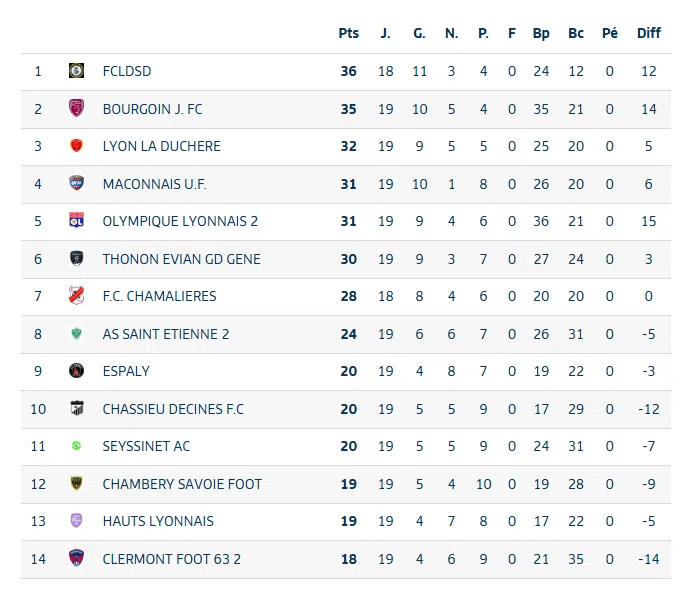Click the Clermont Foot 63 2 crest
This screenshot has height=590, width=681.
click(x=76, y=559)
